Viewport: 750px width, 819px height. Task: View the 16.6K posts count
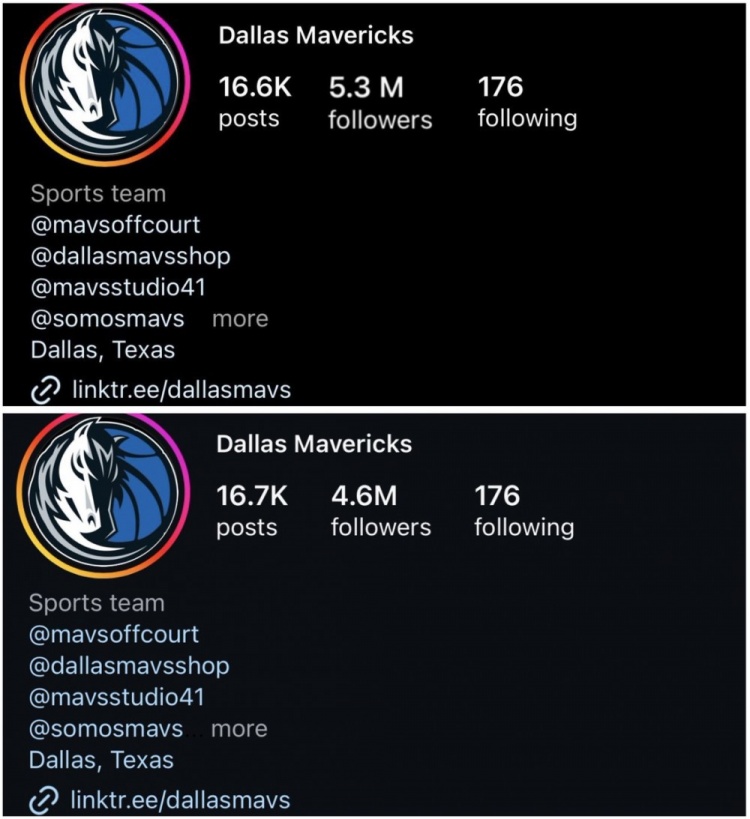pos(255,102)
